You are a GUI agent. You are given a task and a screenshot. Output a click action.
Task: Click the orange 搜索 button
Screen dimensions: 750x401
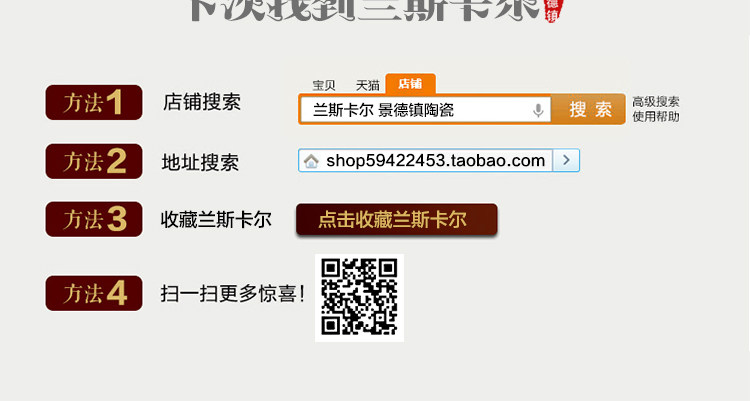click(x=588, y=109)
